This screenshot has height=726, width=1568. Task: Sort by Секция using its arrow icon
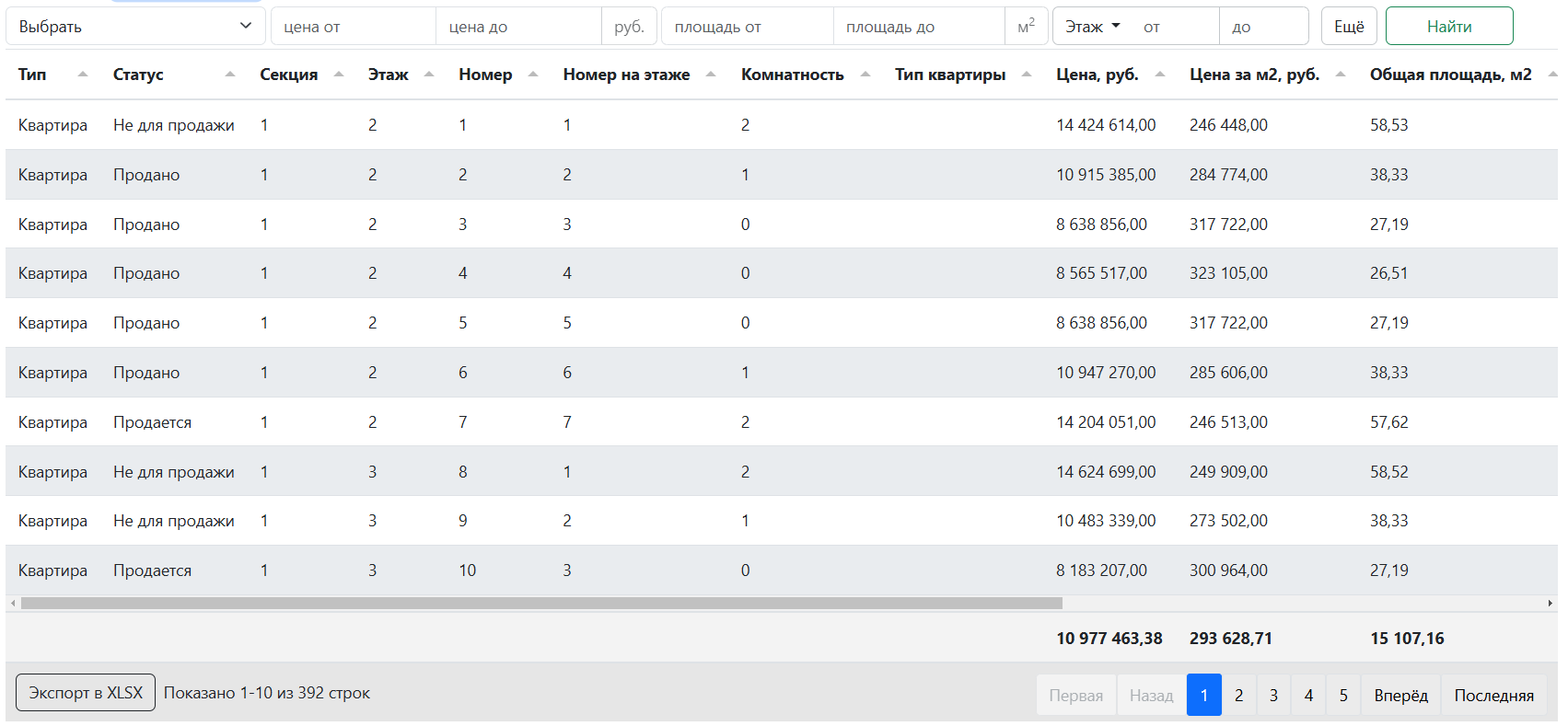pos(339,75)
